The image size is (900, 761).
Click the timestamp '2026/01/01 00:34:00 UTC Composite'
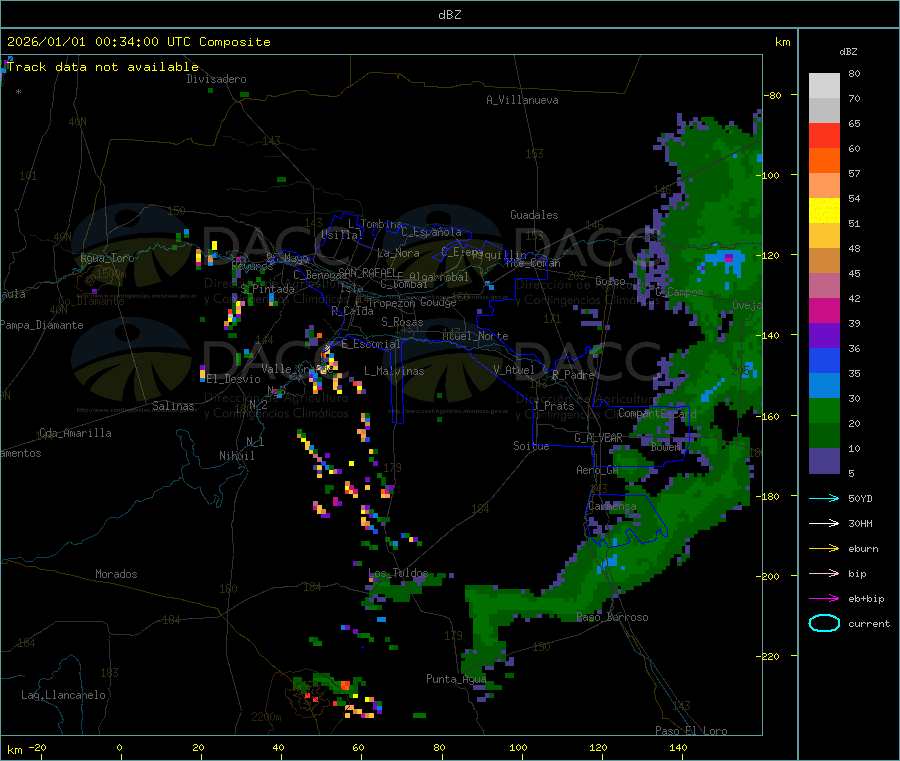138,42
